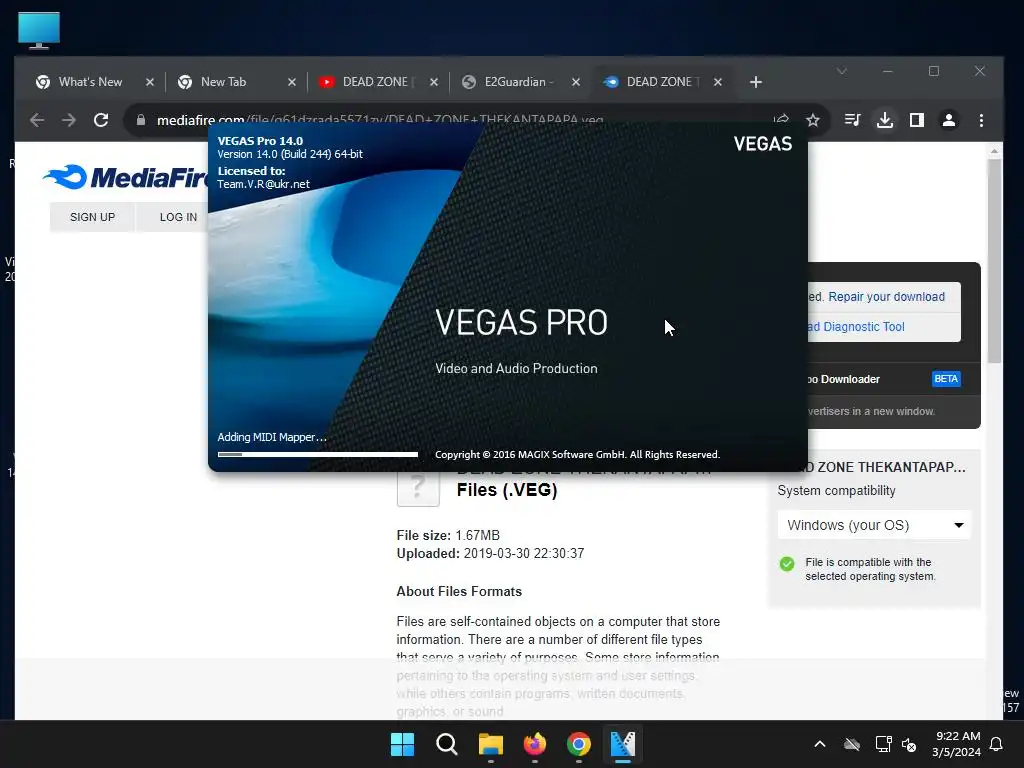Click This PC desktop icon
1024x768 pixels.
[39, 31]
